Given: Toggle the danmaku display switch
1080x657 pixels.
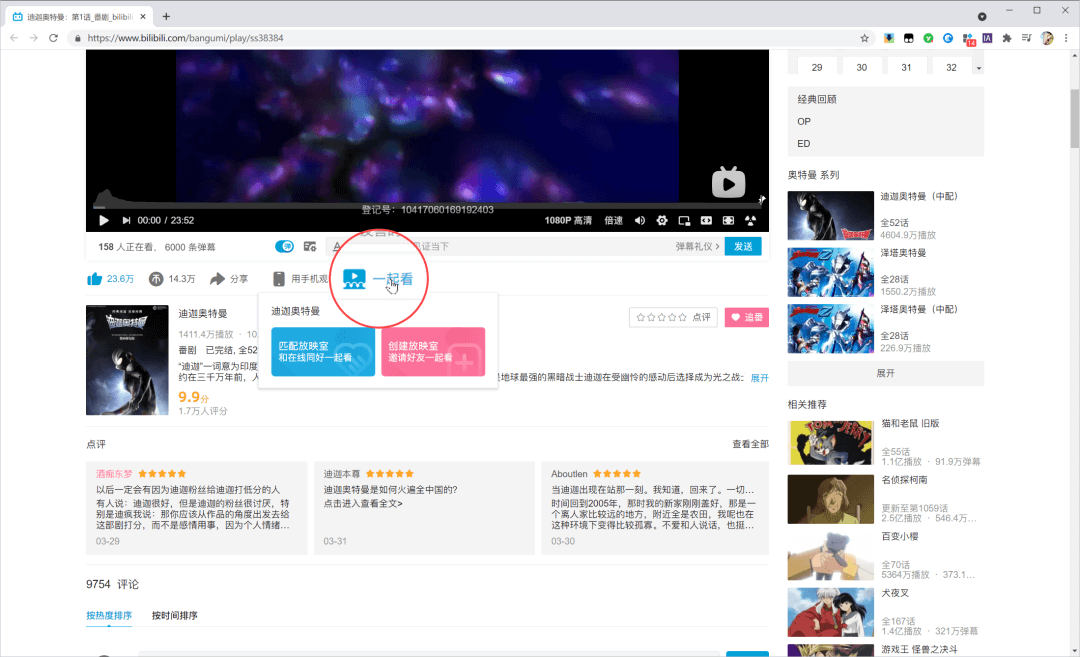Looking at the screenshot, I should [284, 247].
